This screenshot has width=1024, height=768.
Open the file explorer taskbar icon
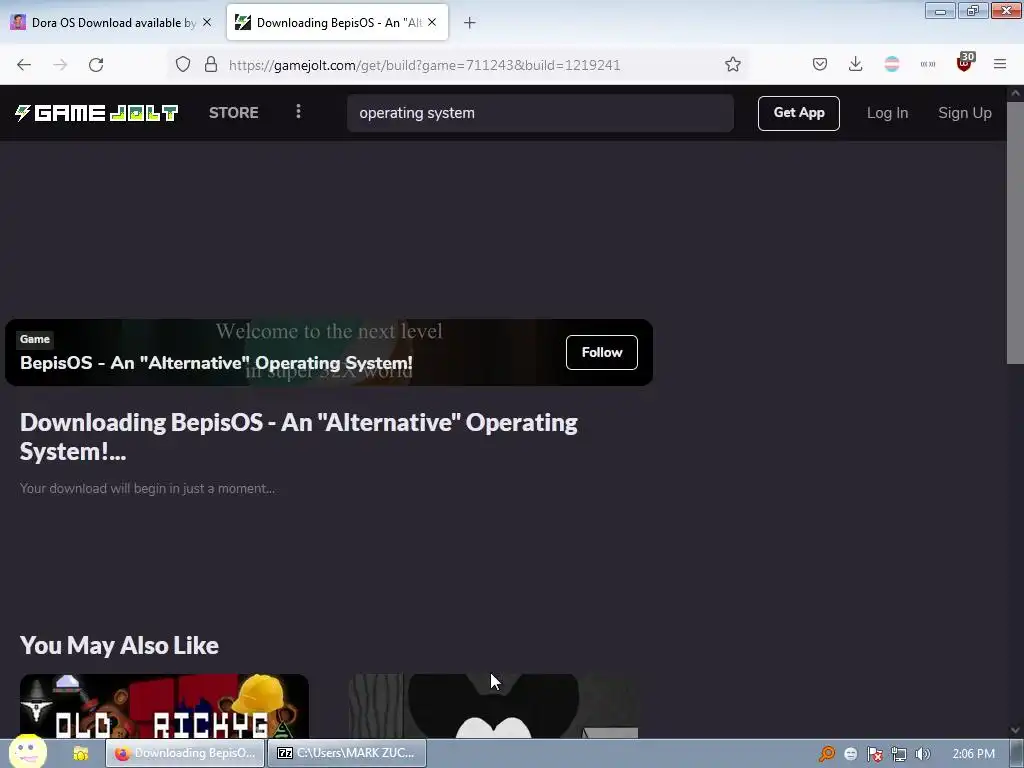80,754
